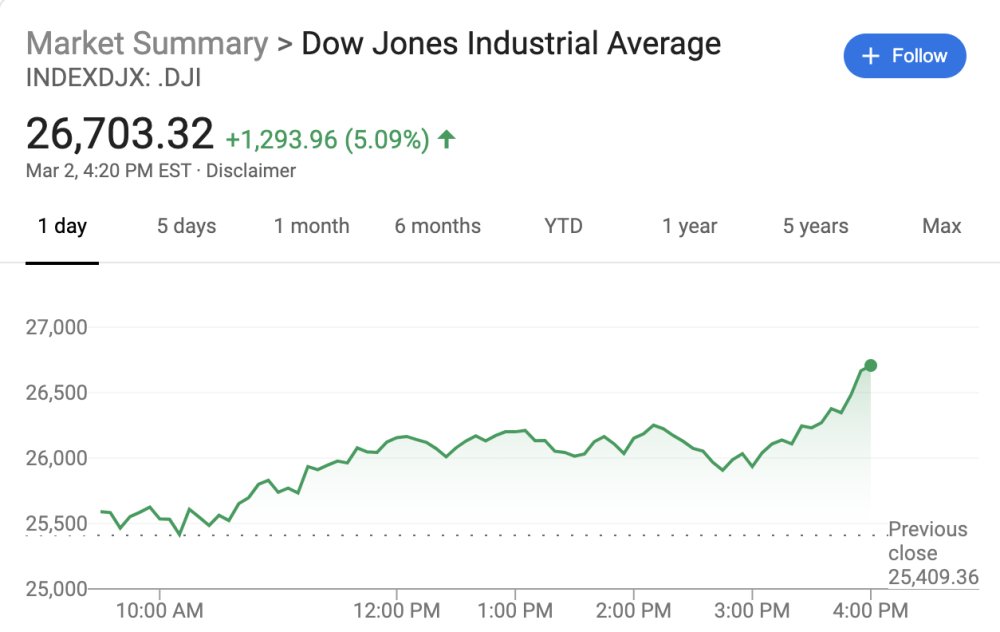Select the Max range tab
This screenshot has height=632, width=1000.
941,226
